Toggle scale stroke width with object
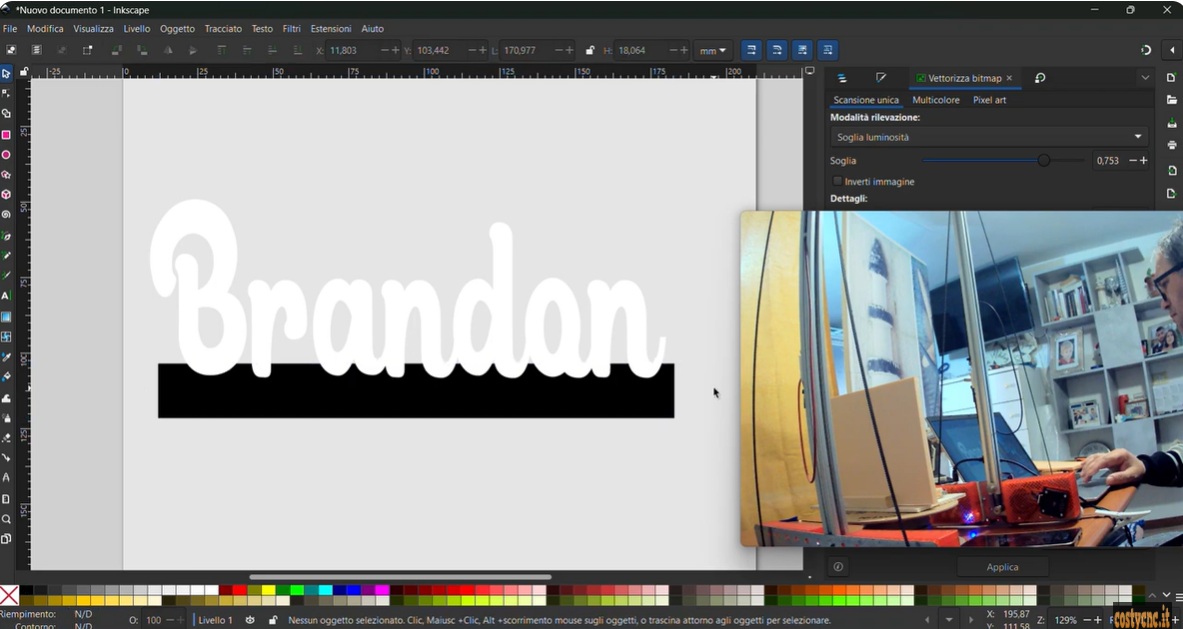The height and width of the screenshot is (629, 1183). point(751,50)
